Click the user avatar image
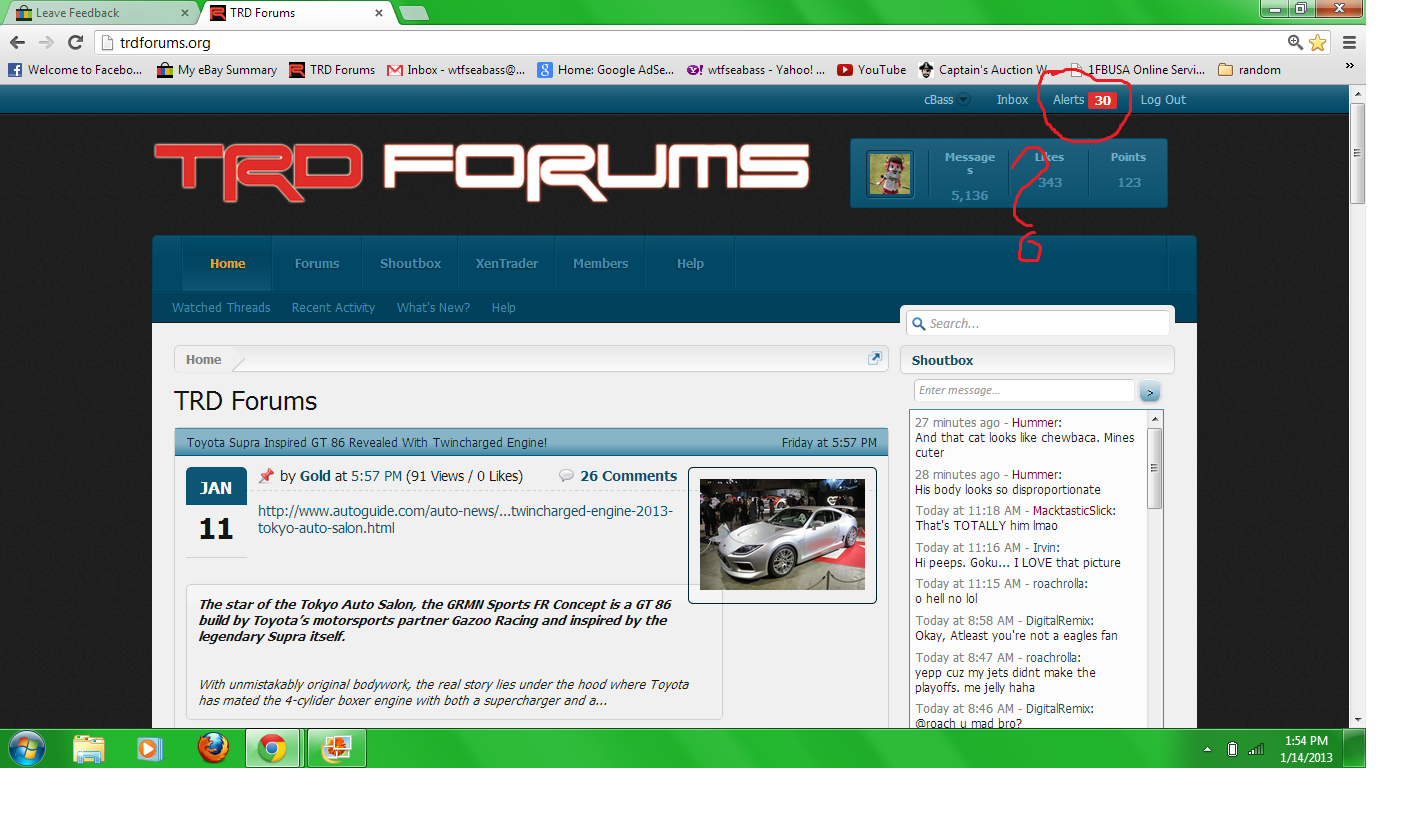 coord(889,174)
